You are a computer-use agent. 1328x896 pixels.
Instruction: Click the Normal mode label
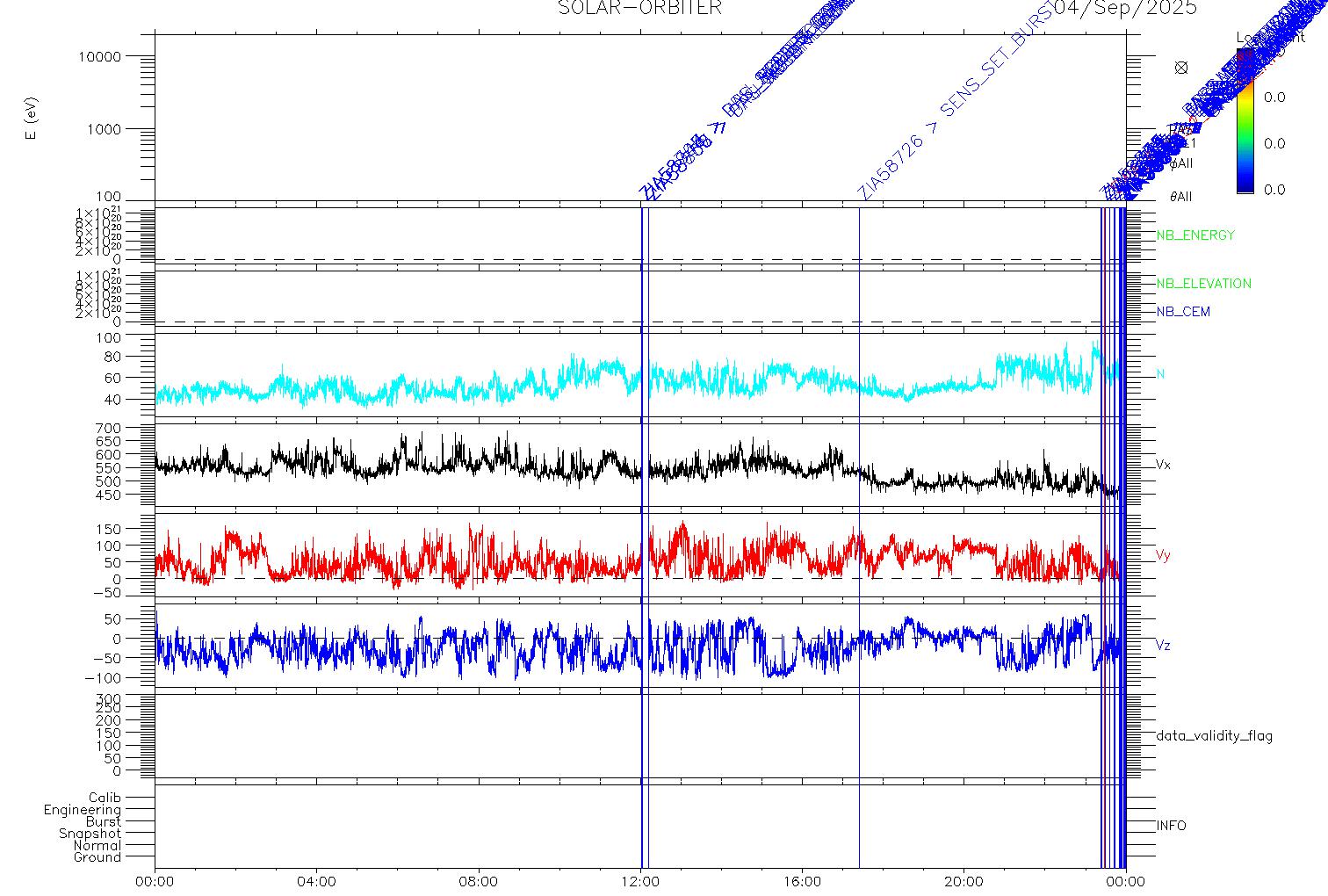coord(97,845)
